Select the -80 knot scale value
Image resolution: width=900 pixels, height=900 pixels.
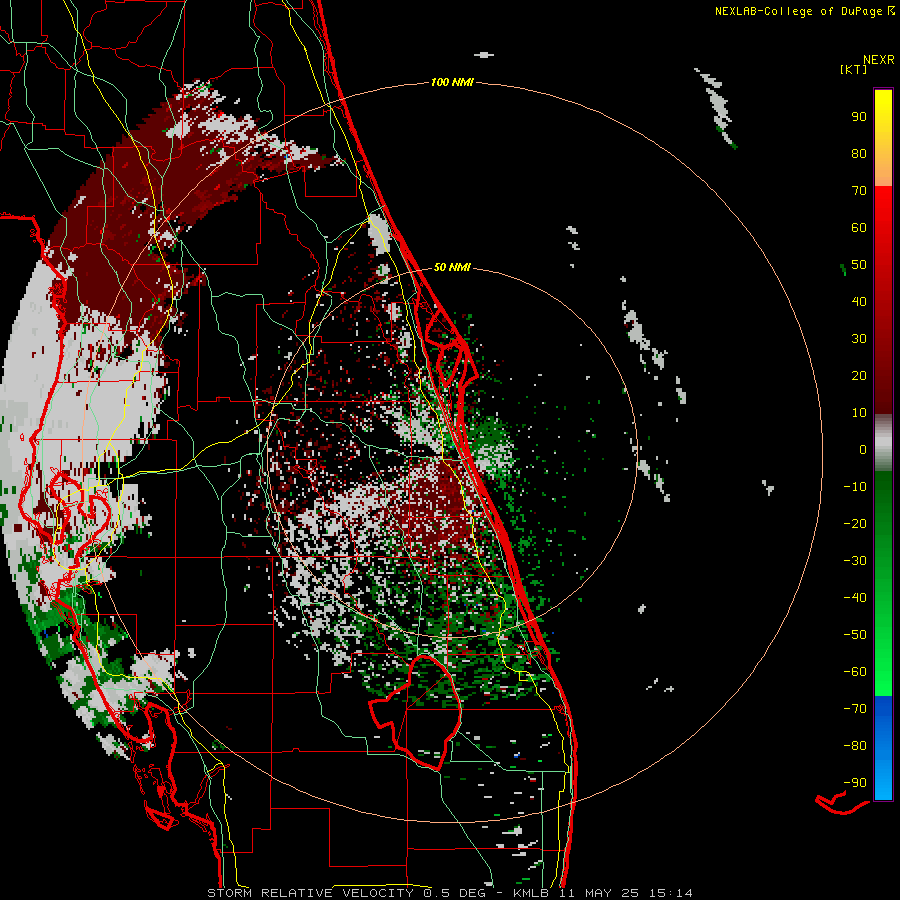[x=855, y=746]
